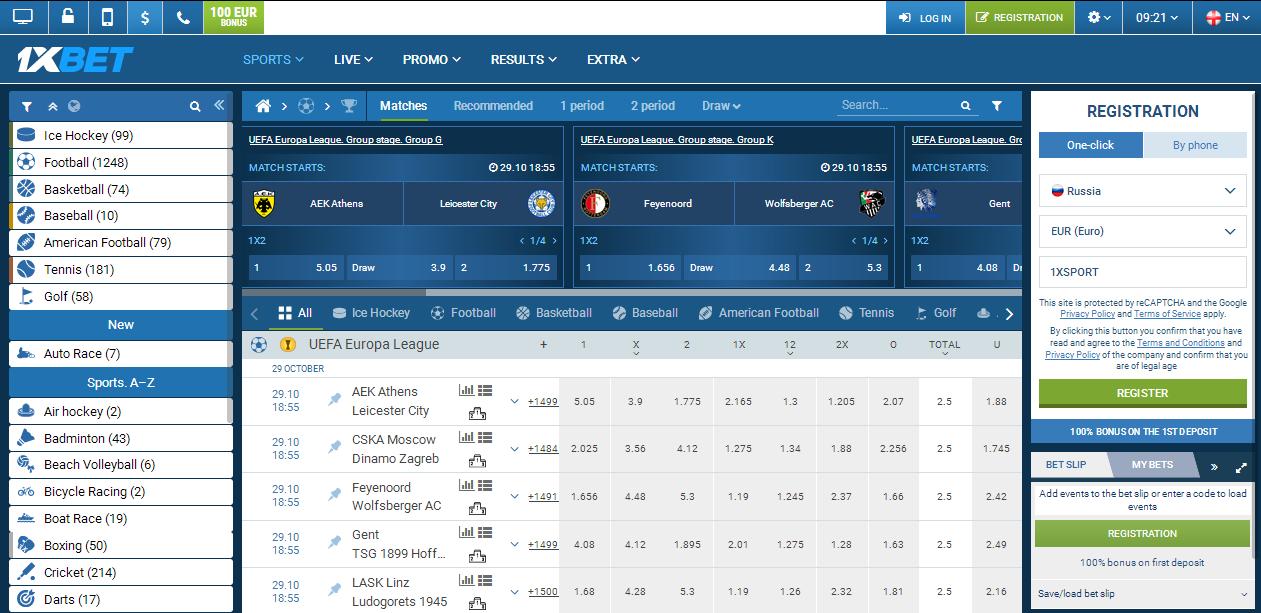Click the desktop version monitor icon

coord(23,17)
